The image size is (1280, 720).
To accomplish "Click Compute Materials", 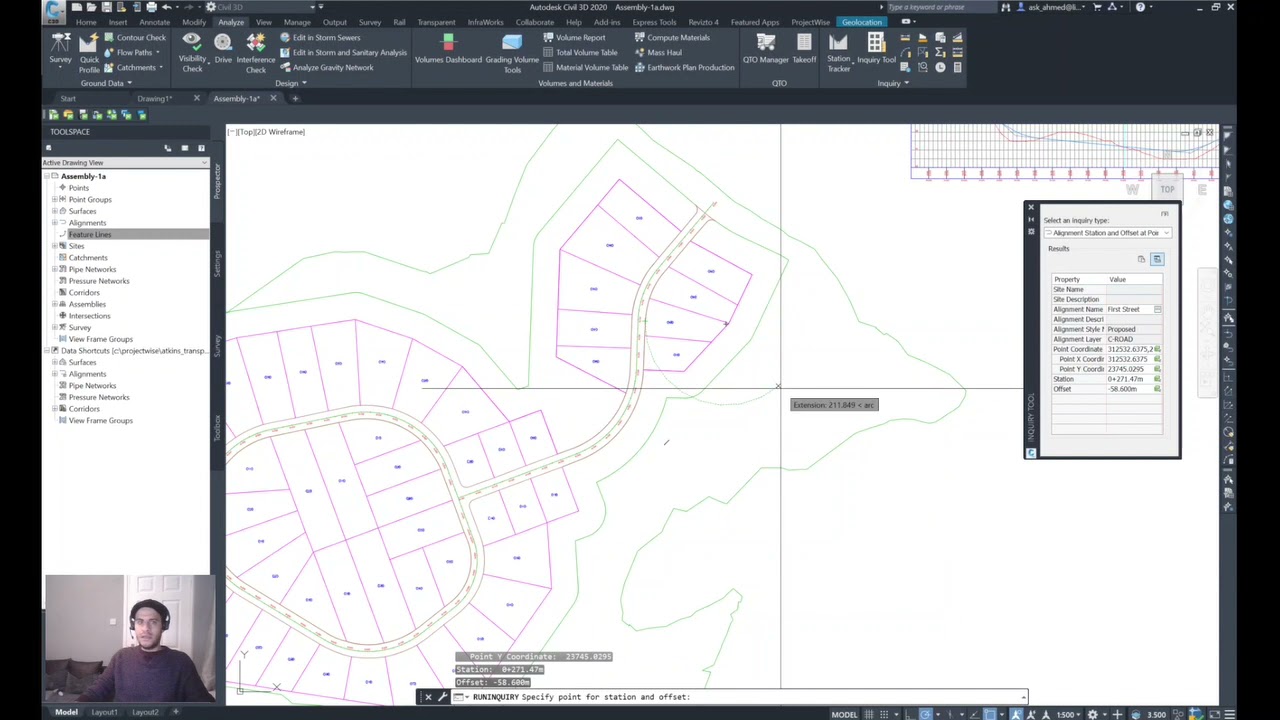I will point(672,38).
